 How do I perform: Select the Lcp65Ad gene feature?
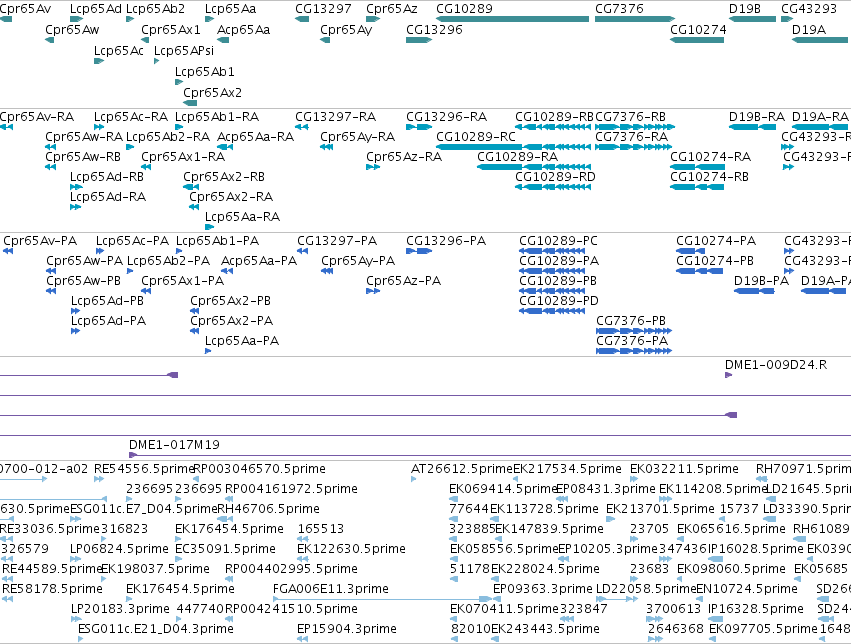(77, 19)
